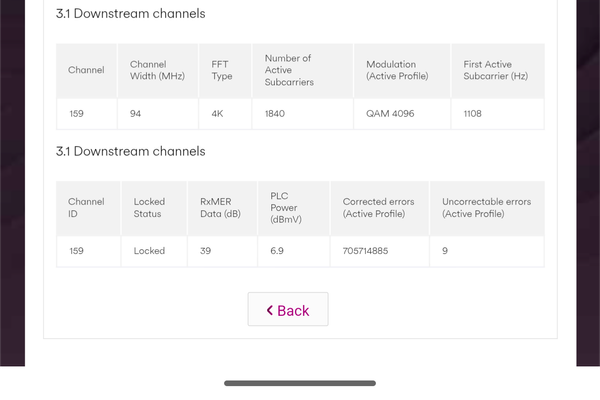
Task: Click the First Active Subcarrier (Hz) header
Action: [x=497, y=70]
